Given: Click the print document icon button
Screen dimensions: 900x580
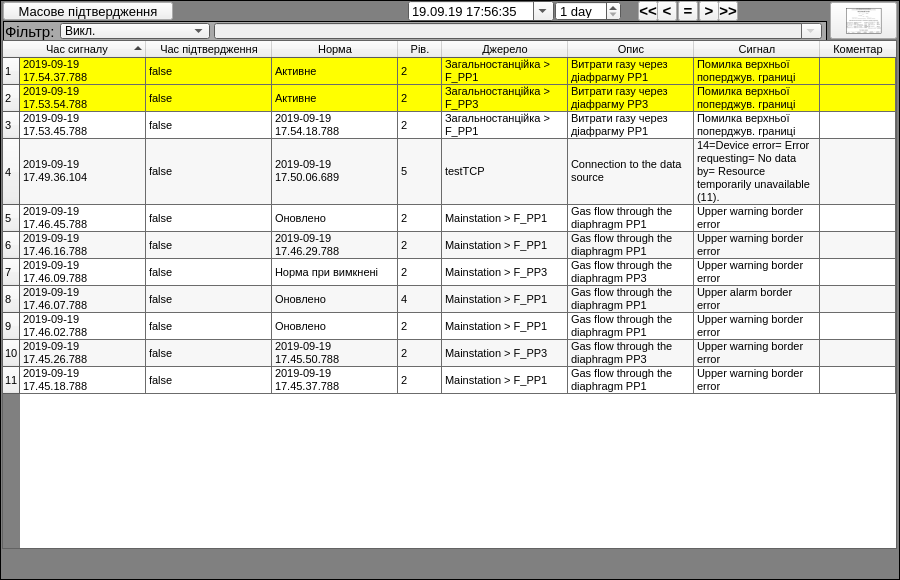Looking at the screenshot, I should (x=863, y=21).
